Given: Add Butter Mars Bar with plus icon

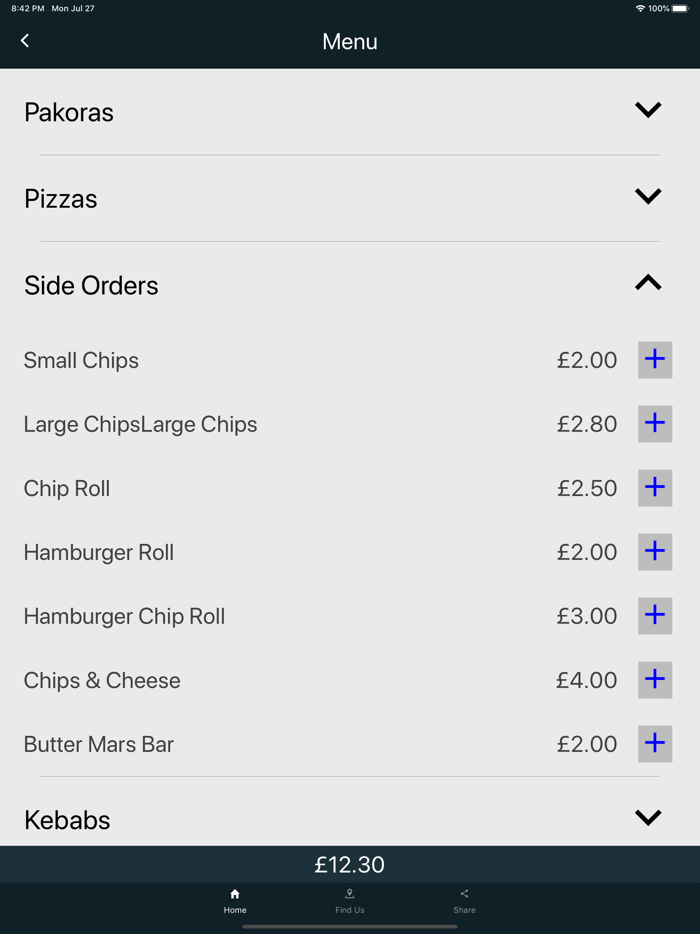Looking at the screenshot, I should point(655,744).
